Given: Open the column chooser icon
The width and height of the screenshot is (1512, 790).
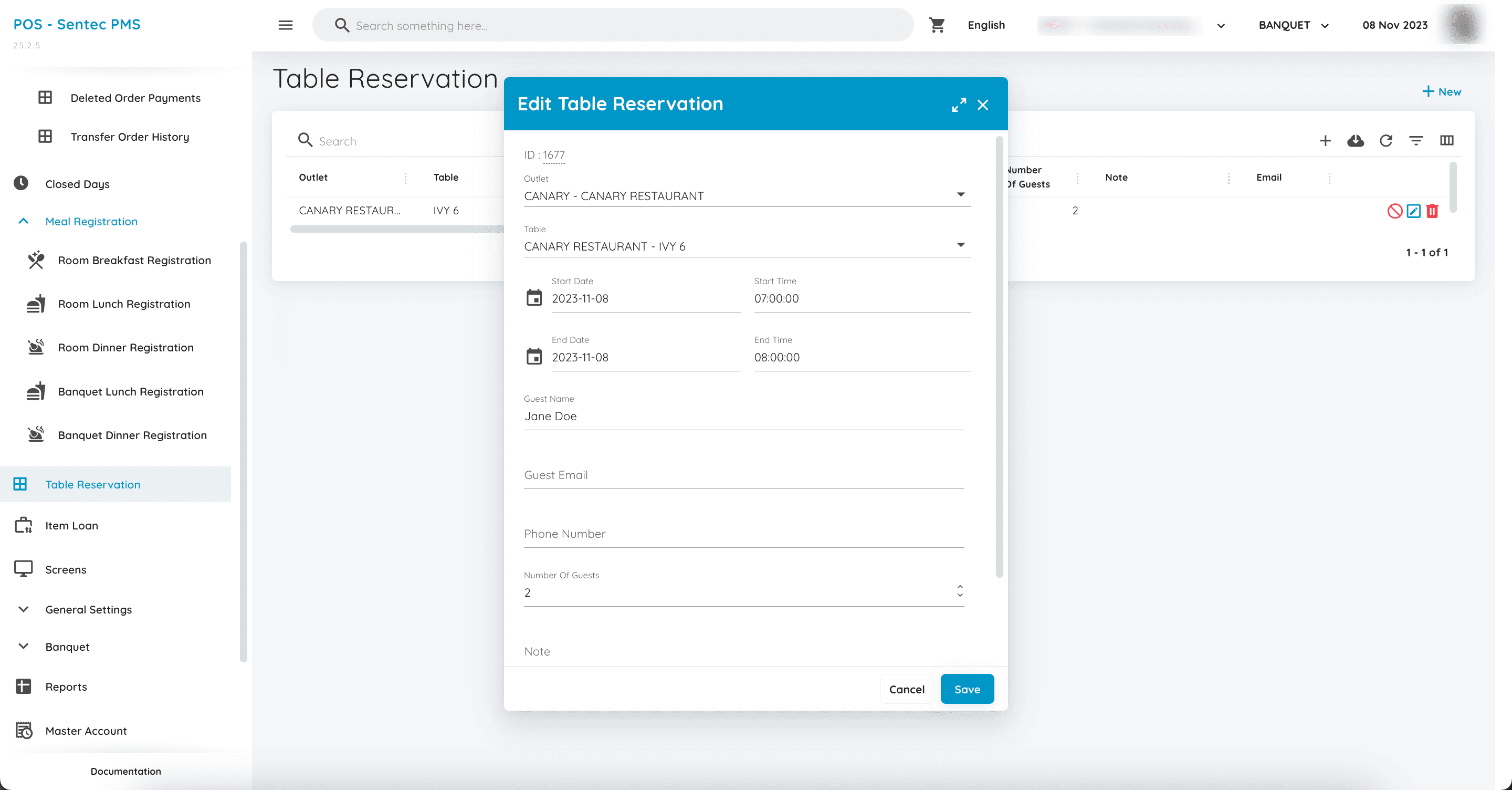Looking at the screenshot, I should (x=1447, y=141).
